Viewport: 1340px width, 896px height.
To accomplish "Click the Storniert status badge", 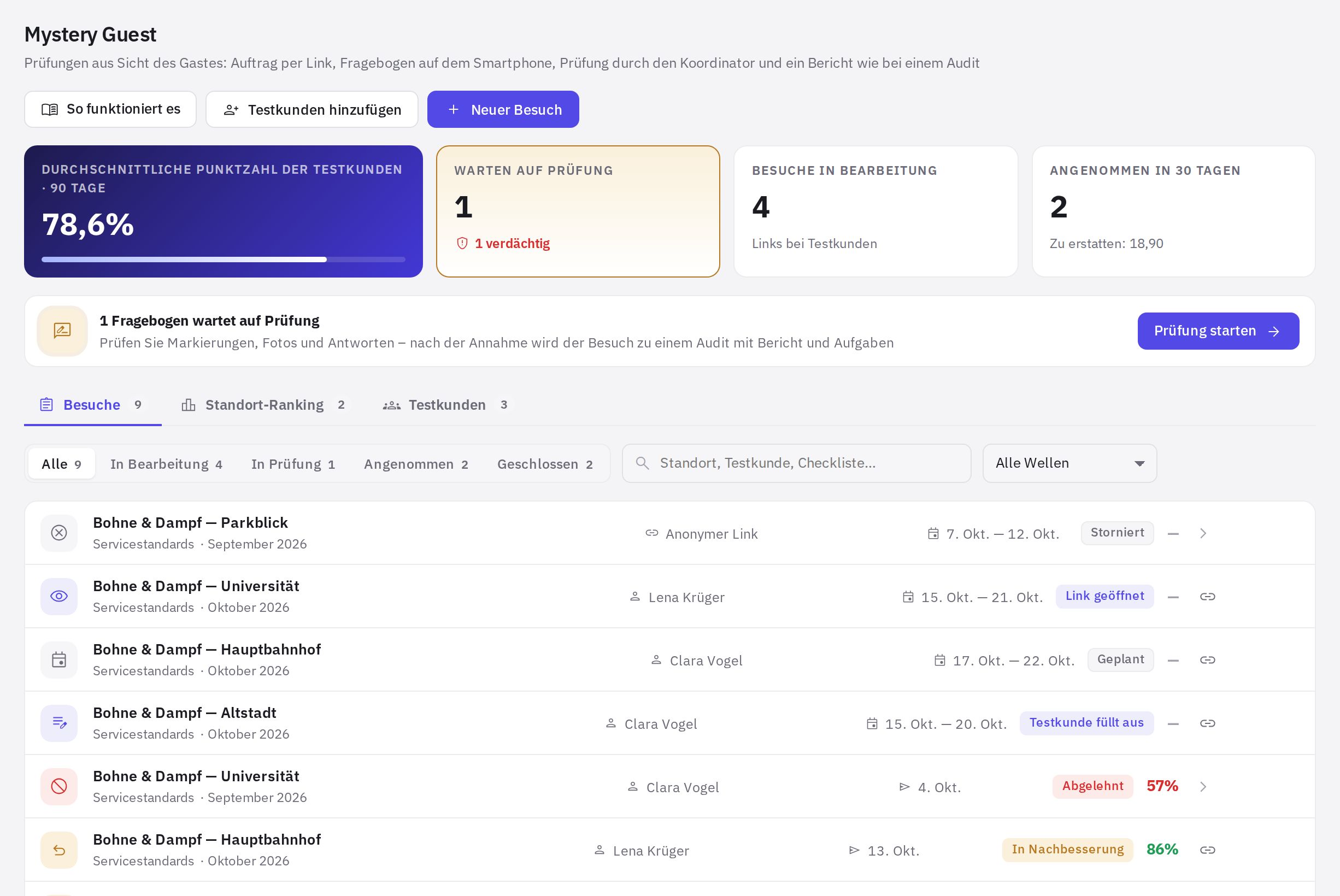I will click(1117, 533).
